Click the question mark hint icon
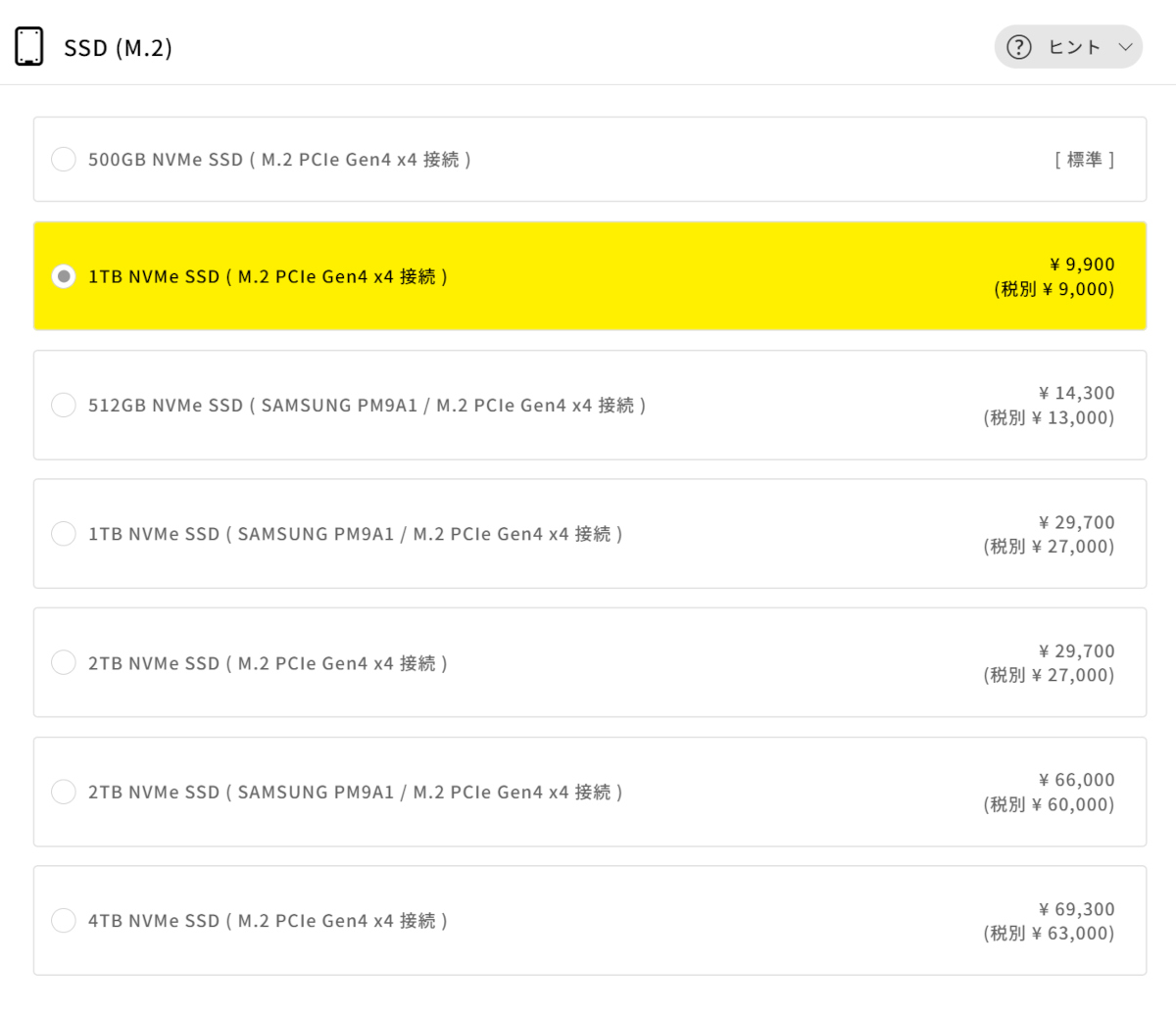This screenshot has height=1012, width=1176. (x=1019, y=47)
